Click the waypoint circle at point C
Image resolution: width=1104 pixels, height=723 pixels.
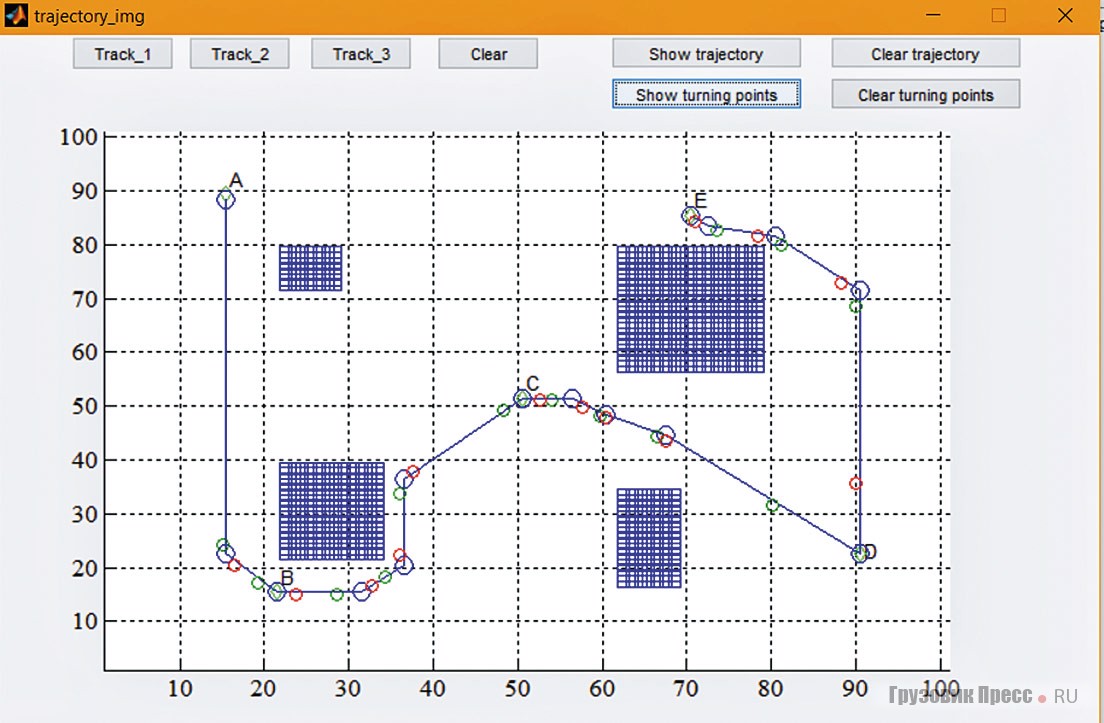tap(522, 399)
